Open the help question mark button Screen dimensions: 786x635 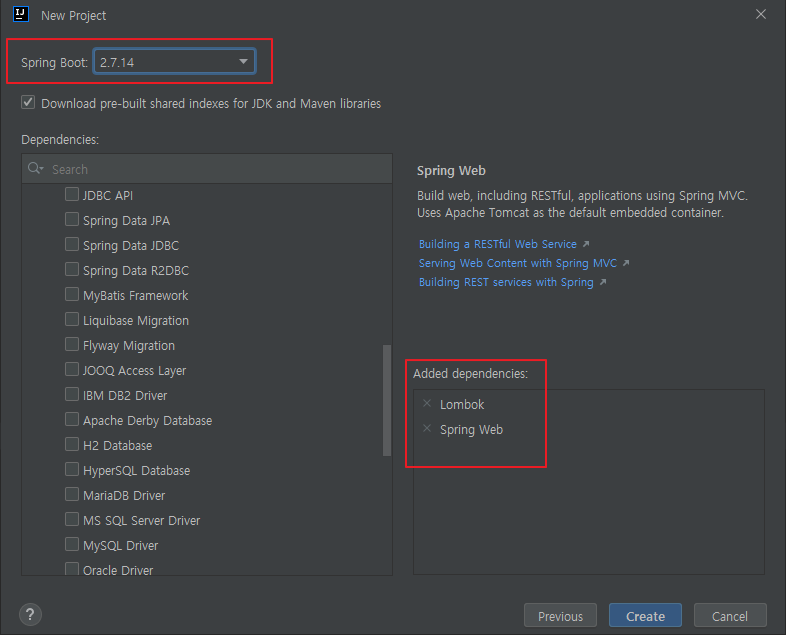click(30, 614)
